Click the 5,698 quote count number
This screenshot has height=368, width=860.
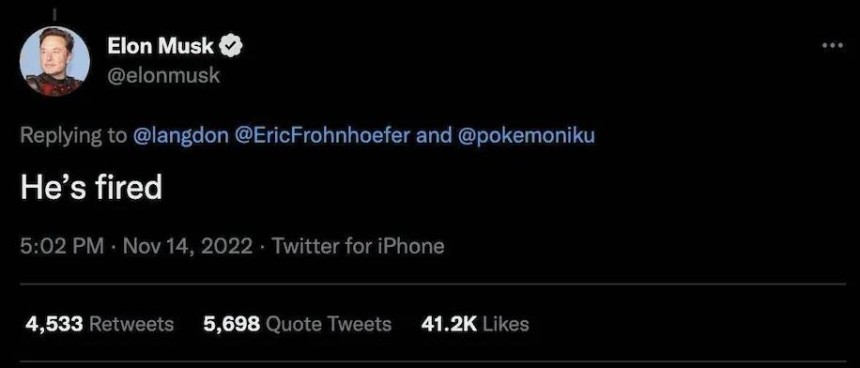[231, 324]
